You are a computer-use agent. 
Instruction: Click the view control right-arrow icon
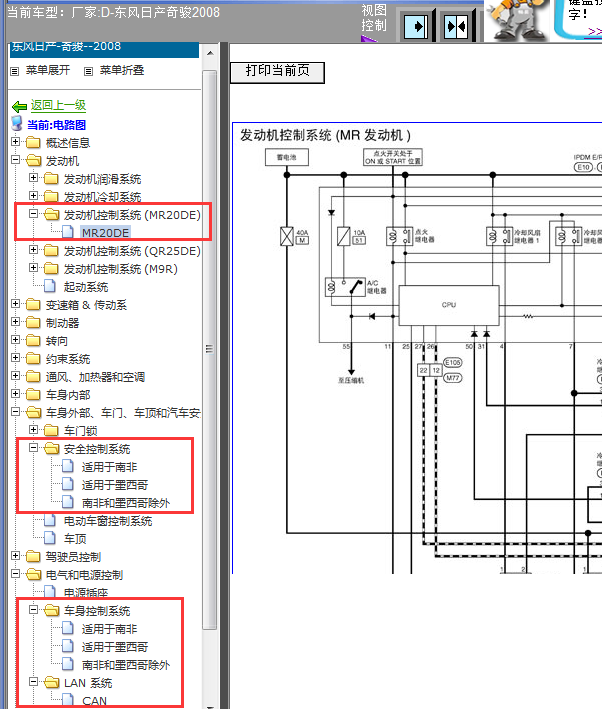(x=416, y=27)
